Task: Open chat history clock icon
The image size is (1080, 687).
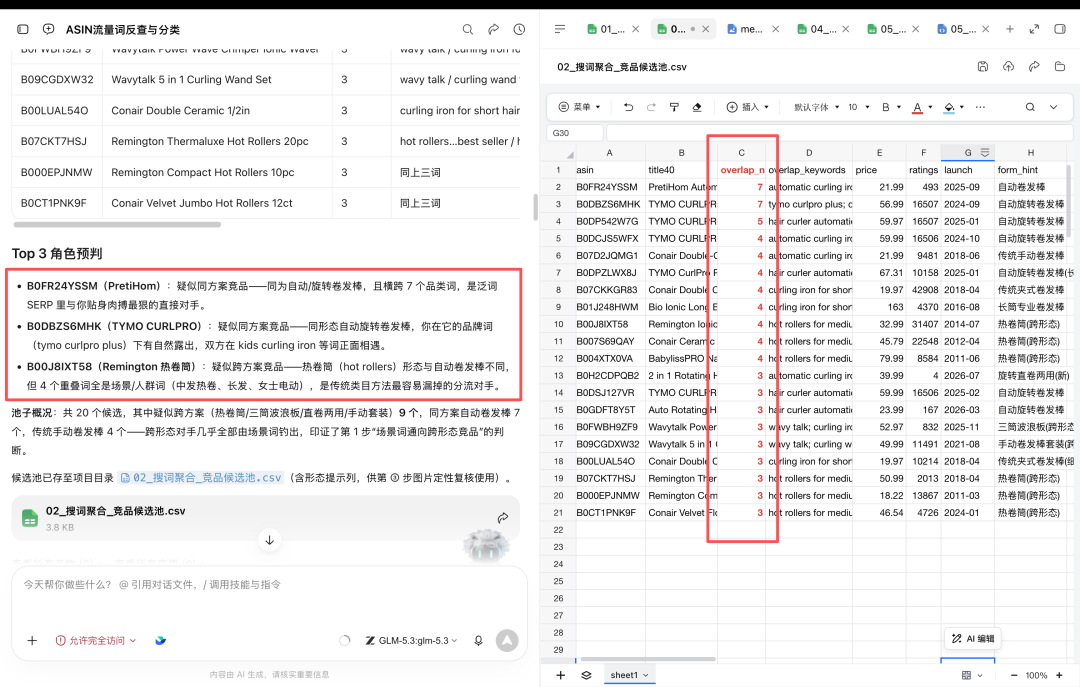Action: [519, 30]
